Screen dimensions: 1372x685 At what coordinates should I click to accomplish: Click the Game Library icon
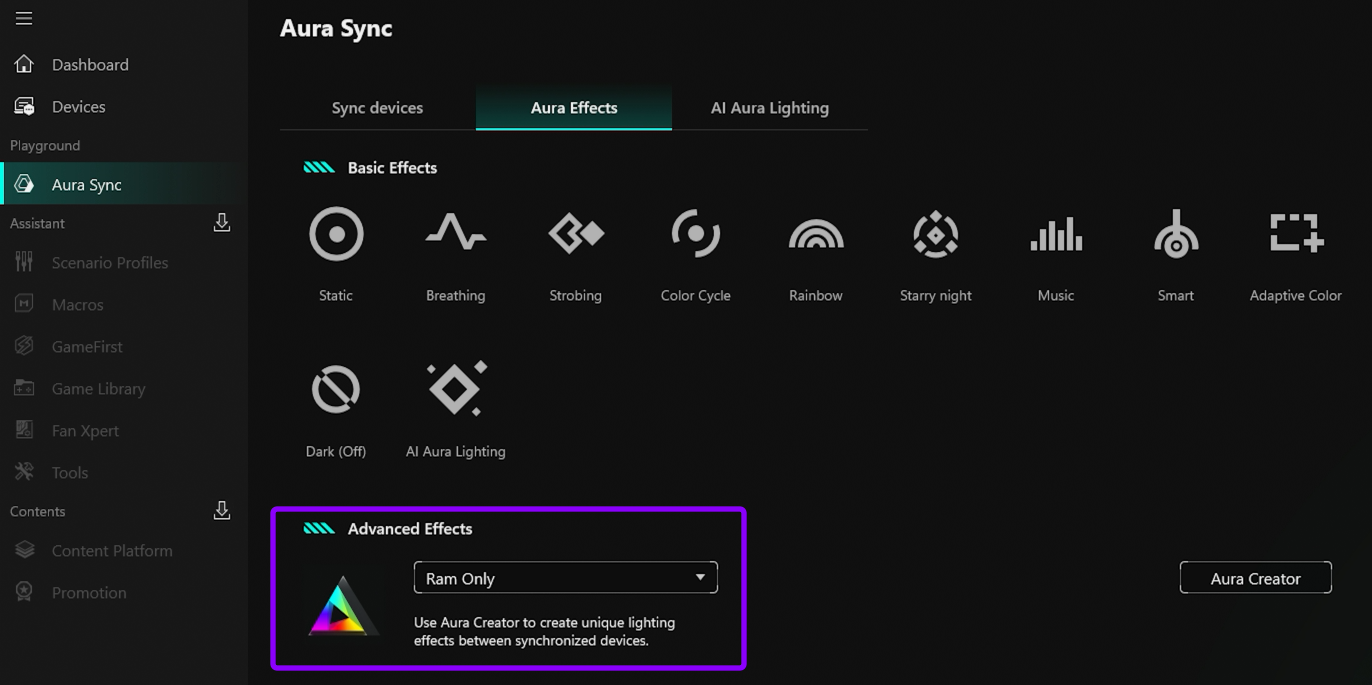[24, 388]
